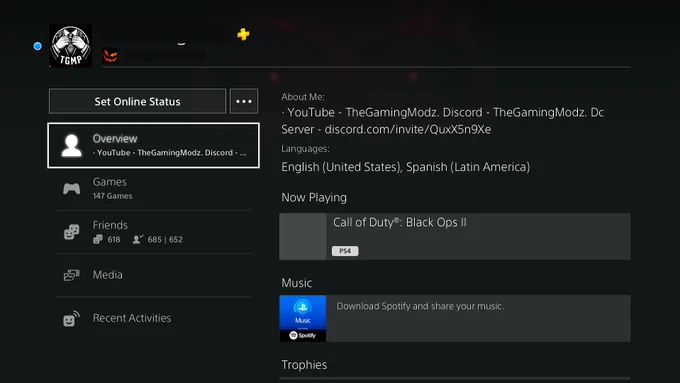This screenshot has width=680, height=383.
Task: Click the large Friends faces icon
Action: pos(72,232)
